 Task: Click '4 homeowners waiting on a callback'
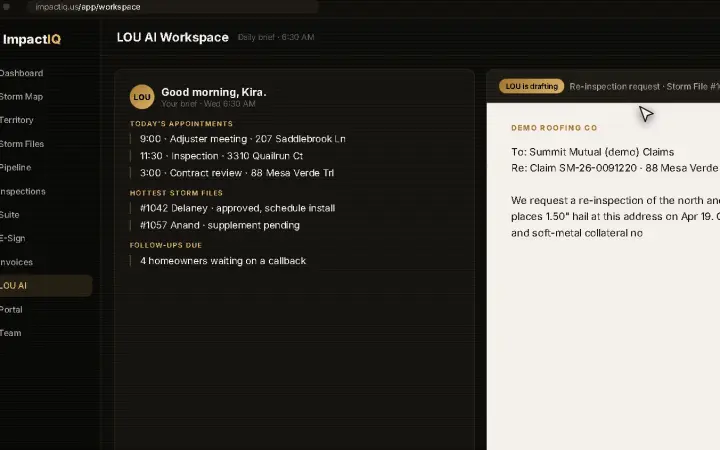tap(223, 261)
